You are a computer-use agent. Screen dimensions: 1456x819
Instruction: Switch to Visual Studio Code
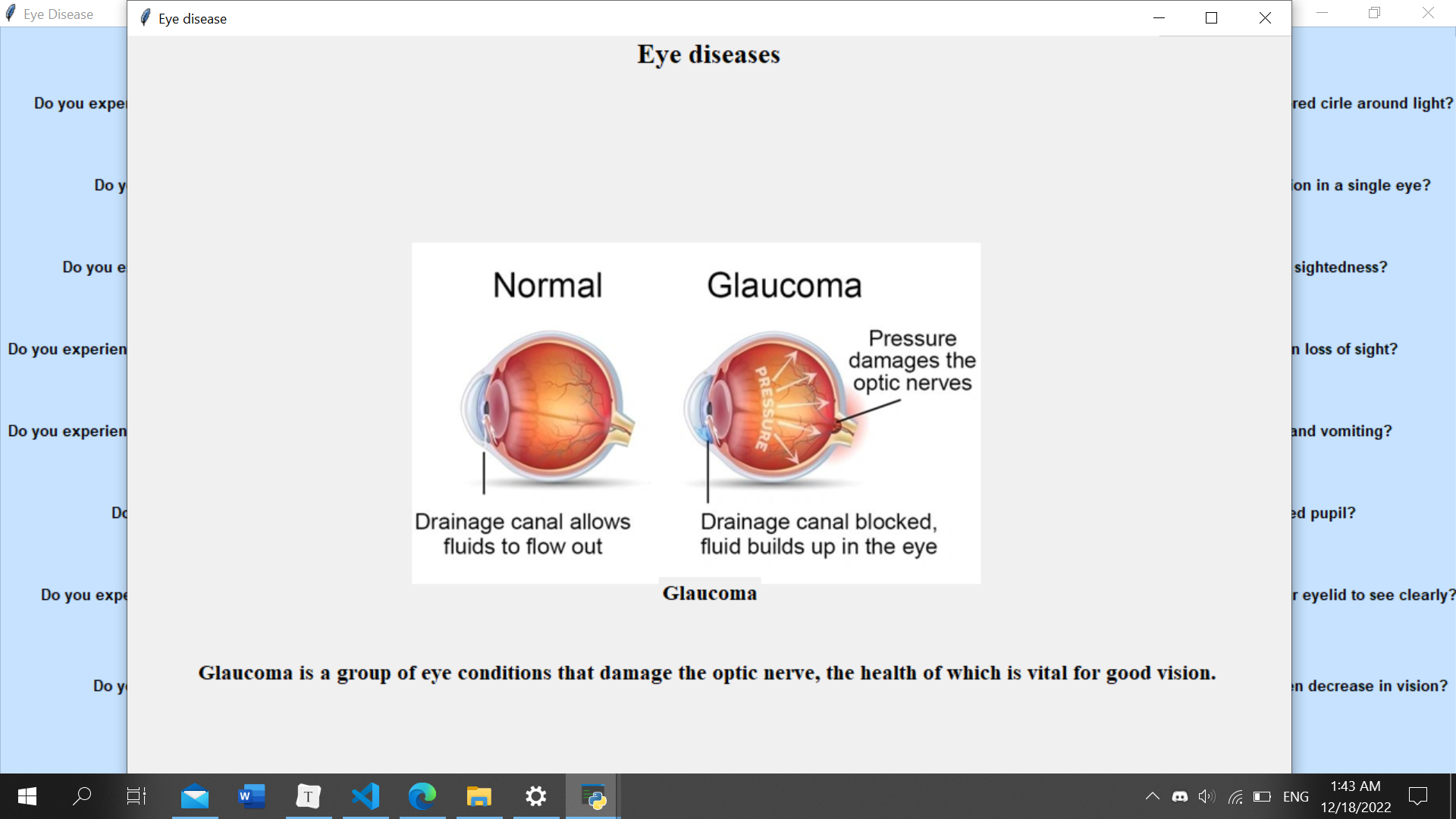[x=366, y=796]
